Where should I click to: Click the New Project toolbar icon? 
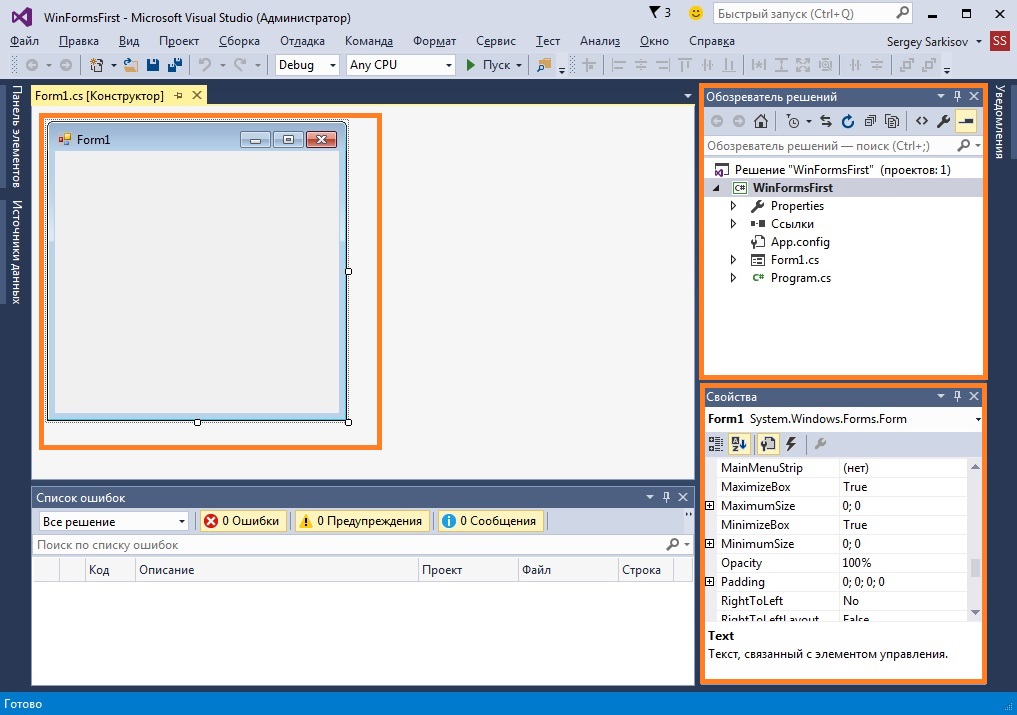(97, 65)
